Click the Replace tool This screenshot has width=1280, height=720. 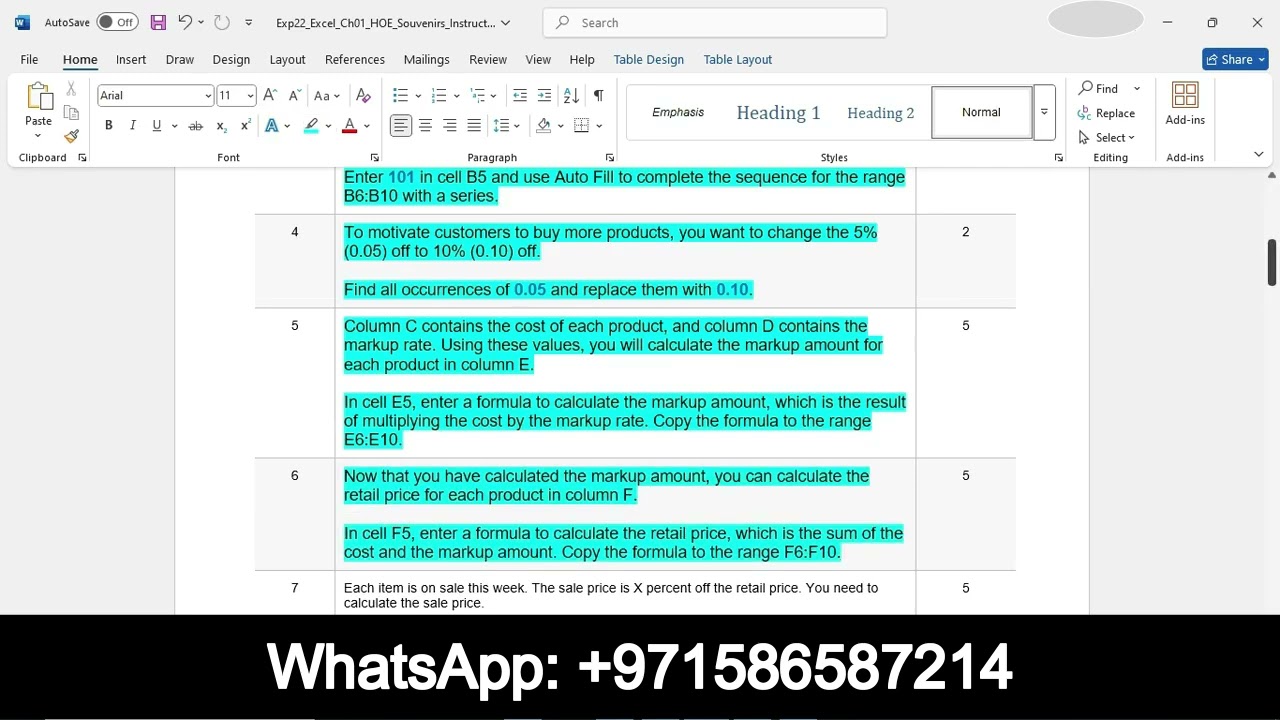[x=1106, y=113]
